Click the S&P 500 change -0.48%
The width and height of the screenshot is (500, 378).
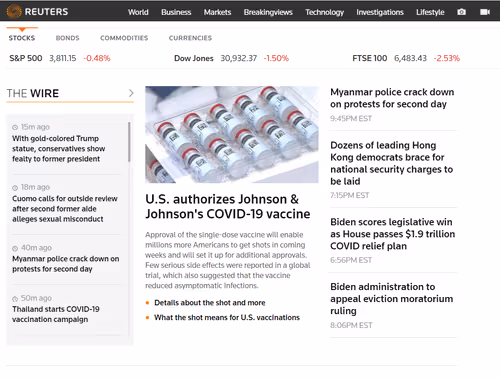pos(97,58)
